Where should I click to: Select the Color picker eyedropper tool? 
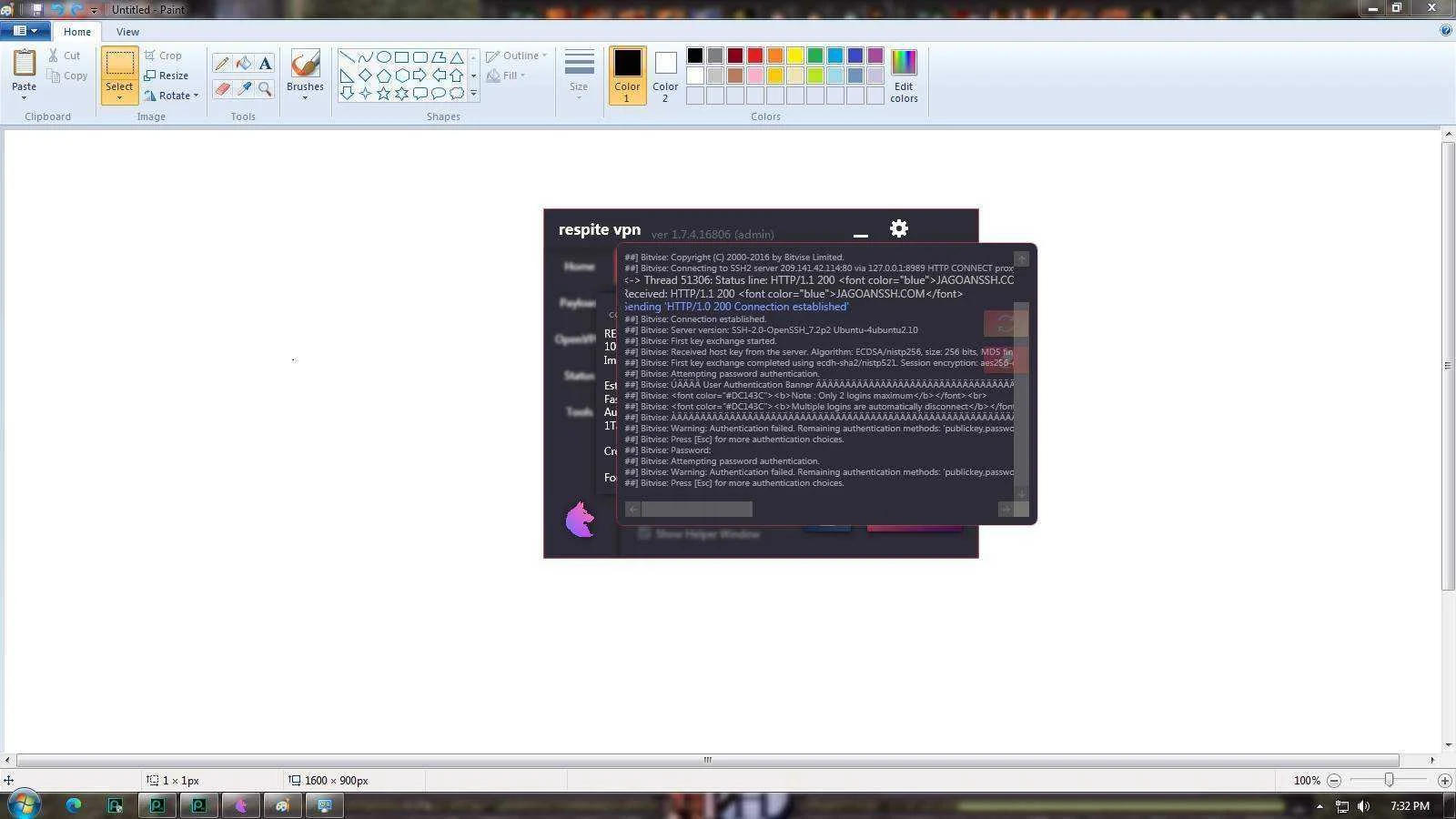[244, 88]
